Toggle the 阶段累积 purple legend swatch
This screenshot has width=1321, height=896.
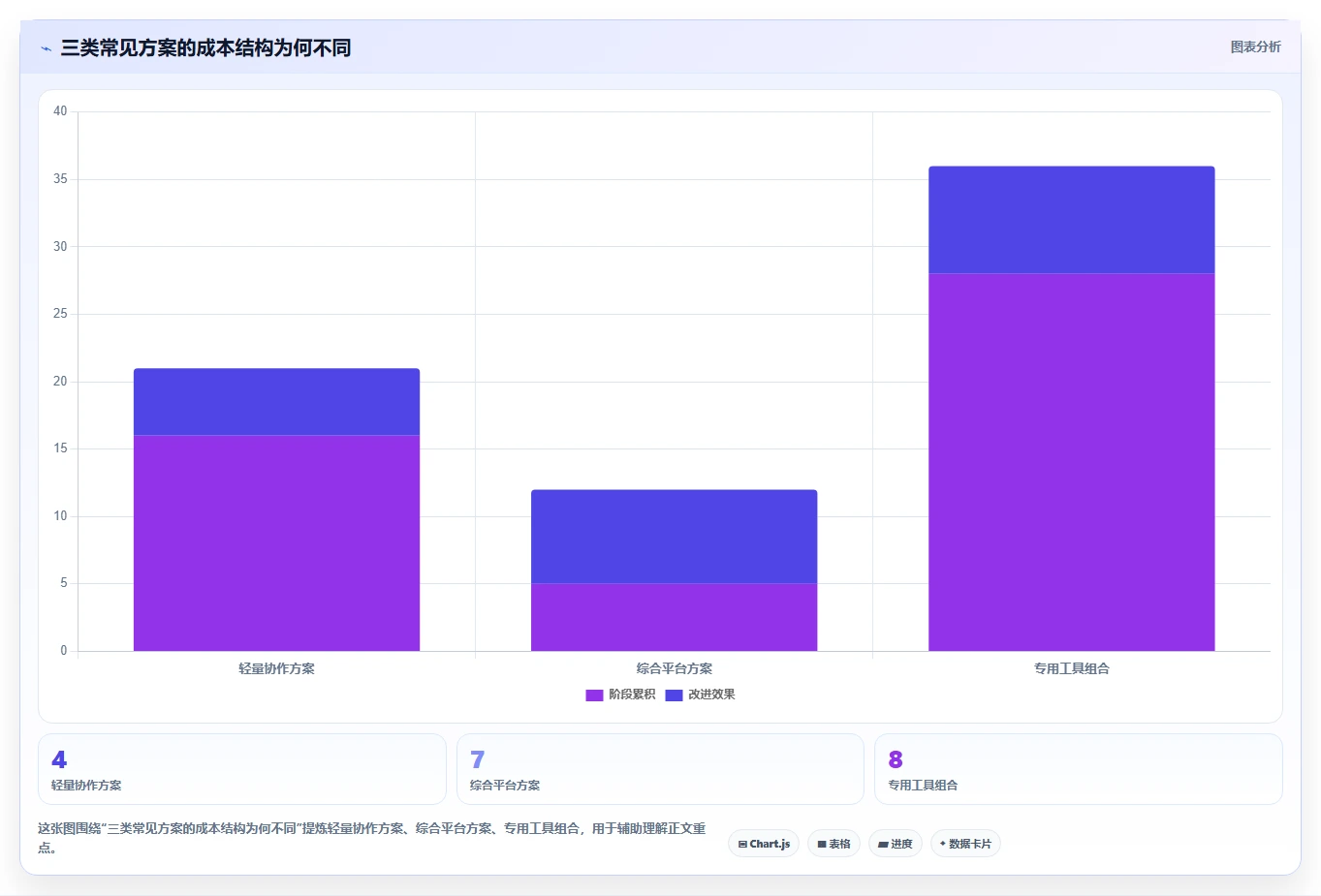(x=594, y=695)
